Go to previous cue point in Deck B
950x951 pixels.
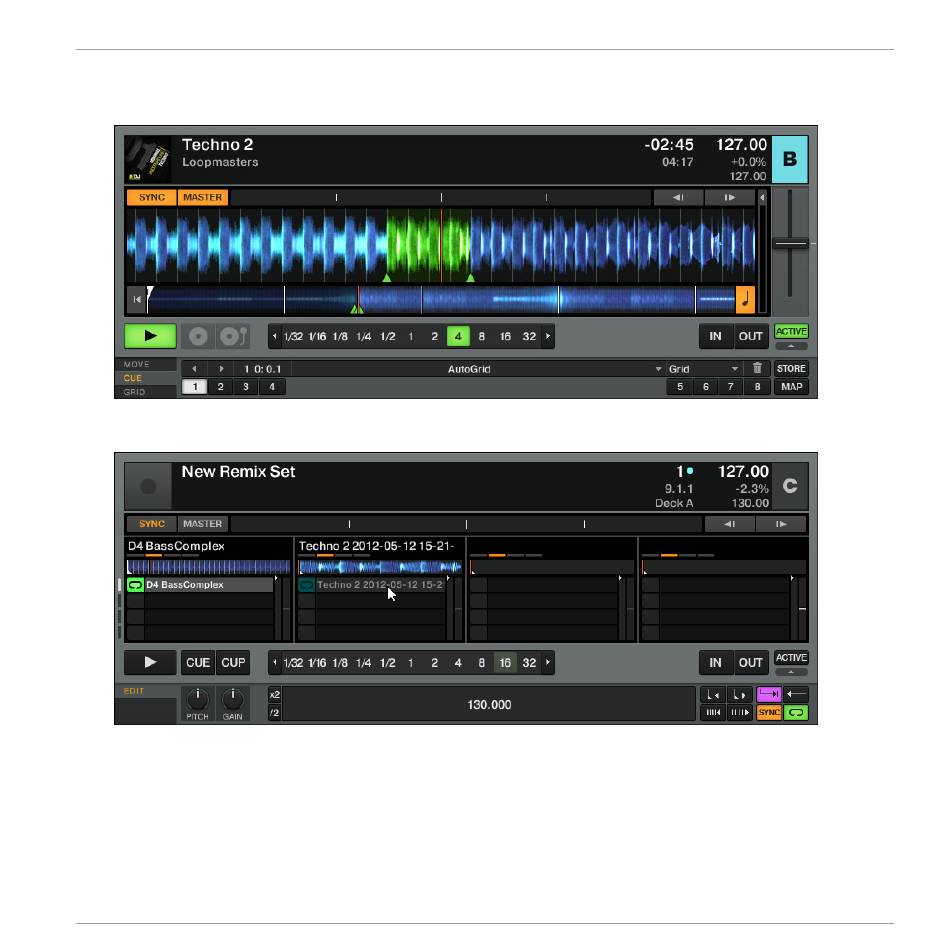click(x=194, y=369)
